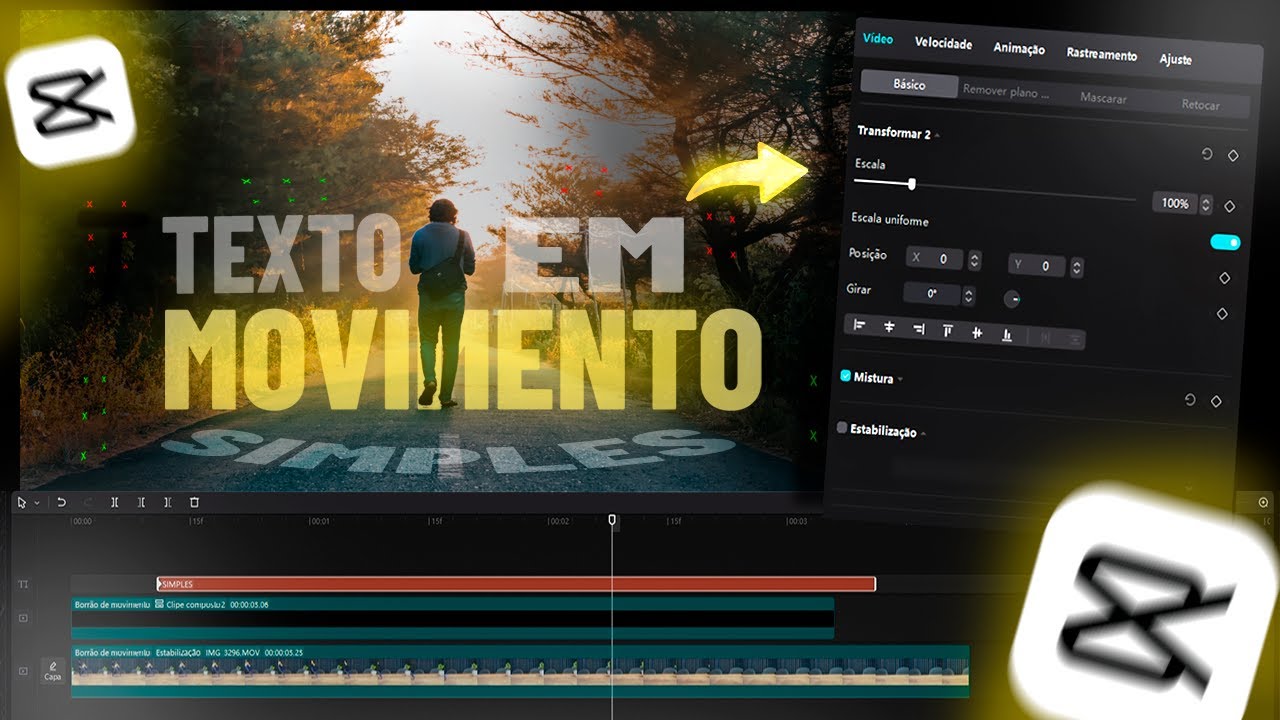Click the Capa cover button
This screenshot has height=720, width=1280.
pos(53,670)
